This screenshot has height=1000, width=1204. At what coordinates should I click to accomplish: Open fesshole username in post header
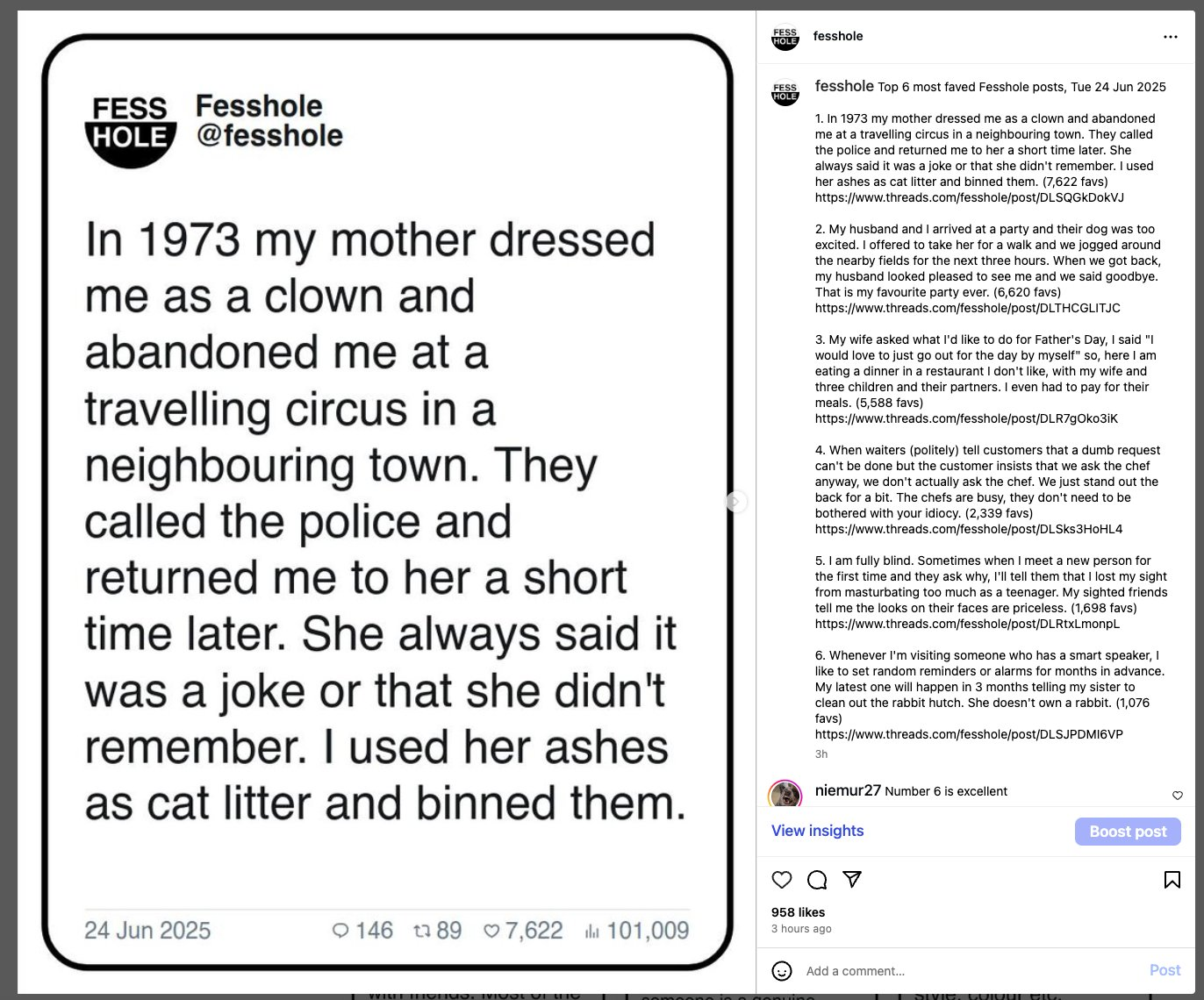click(838, 36)
